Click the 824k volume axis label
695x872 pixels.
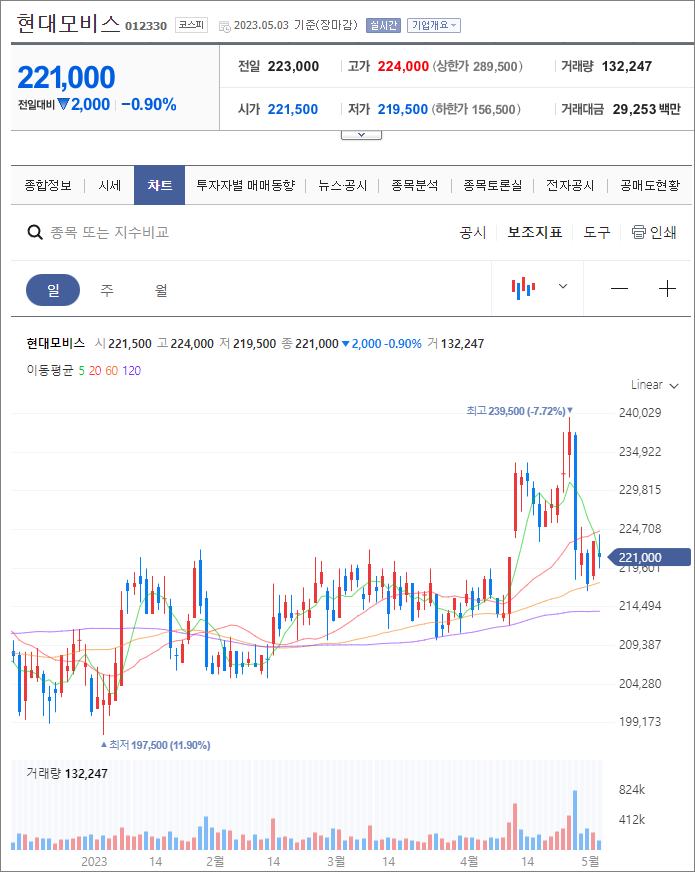click(632, 790)
